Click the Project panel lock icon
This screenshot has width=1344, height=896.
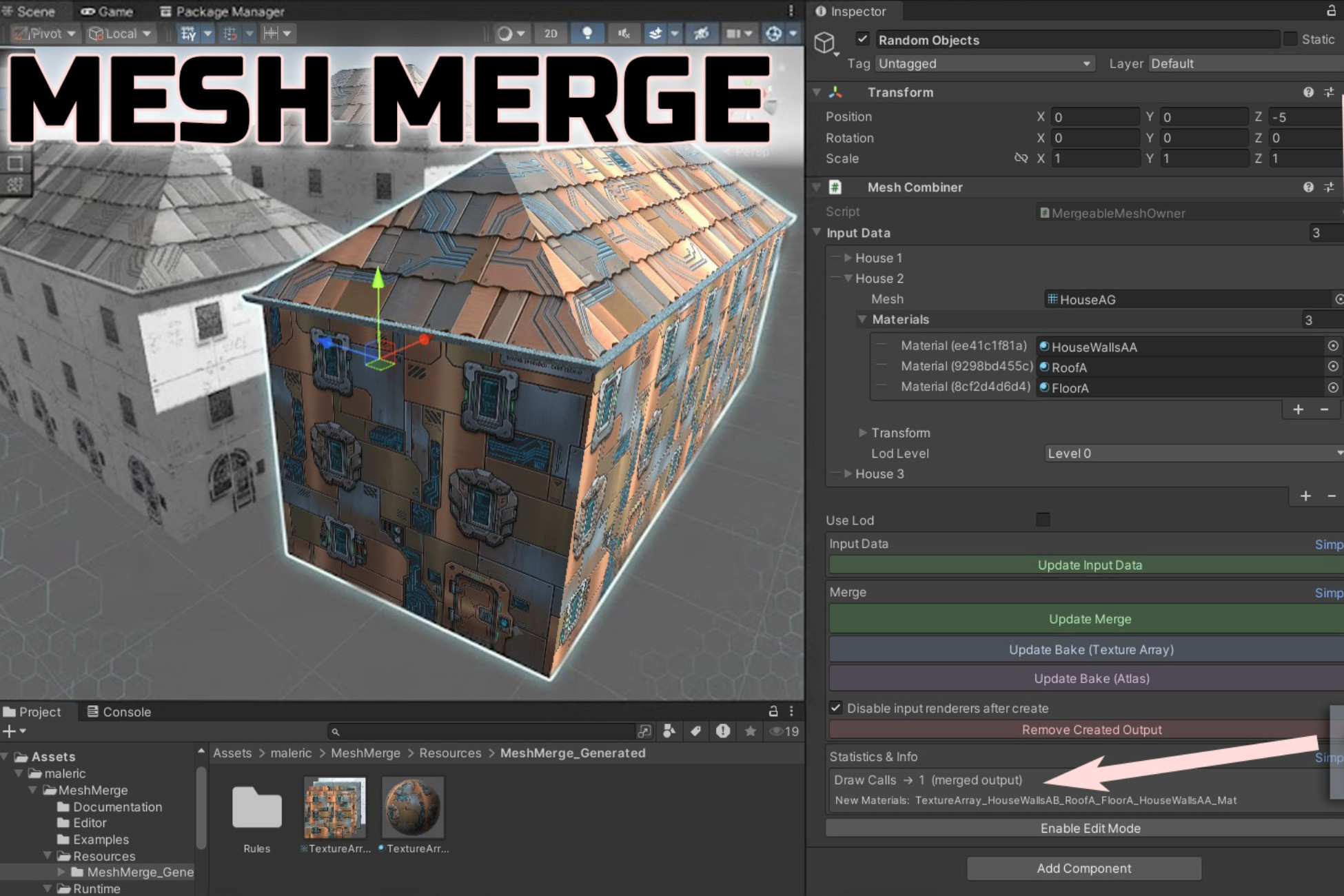pos(773,711)
